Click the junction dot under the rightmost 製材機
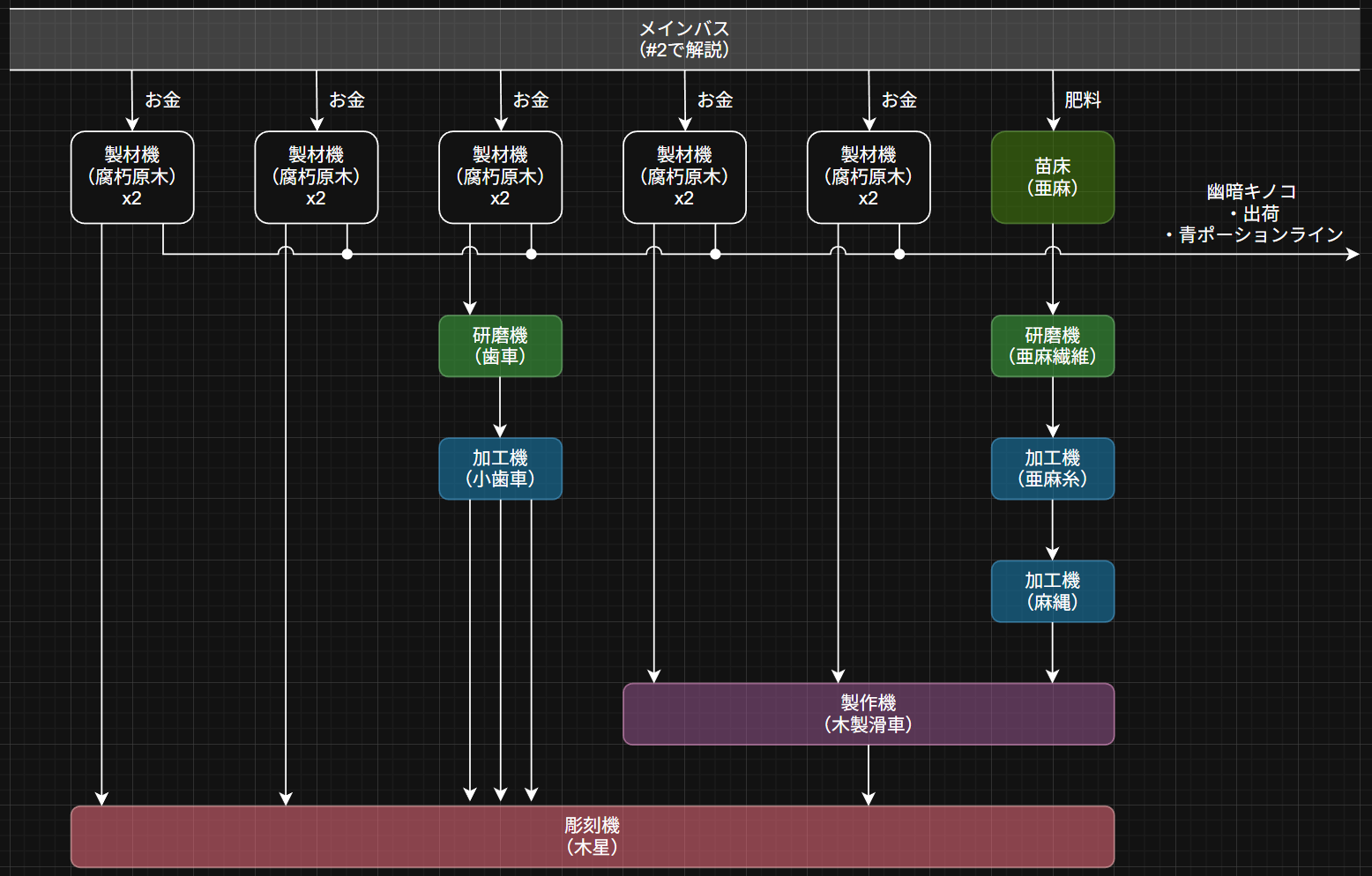 (x=899, y=255)
